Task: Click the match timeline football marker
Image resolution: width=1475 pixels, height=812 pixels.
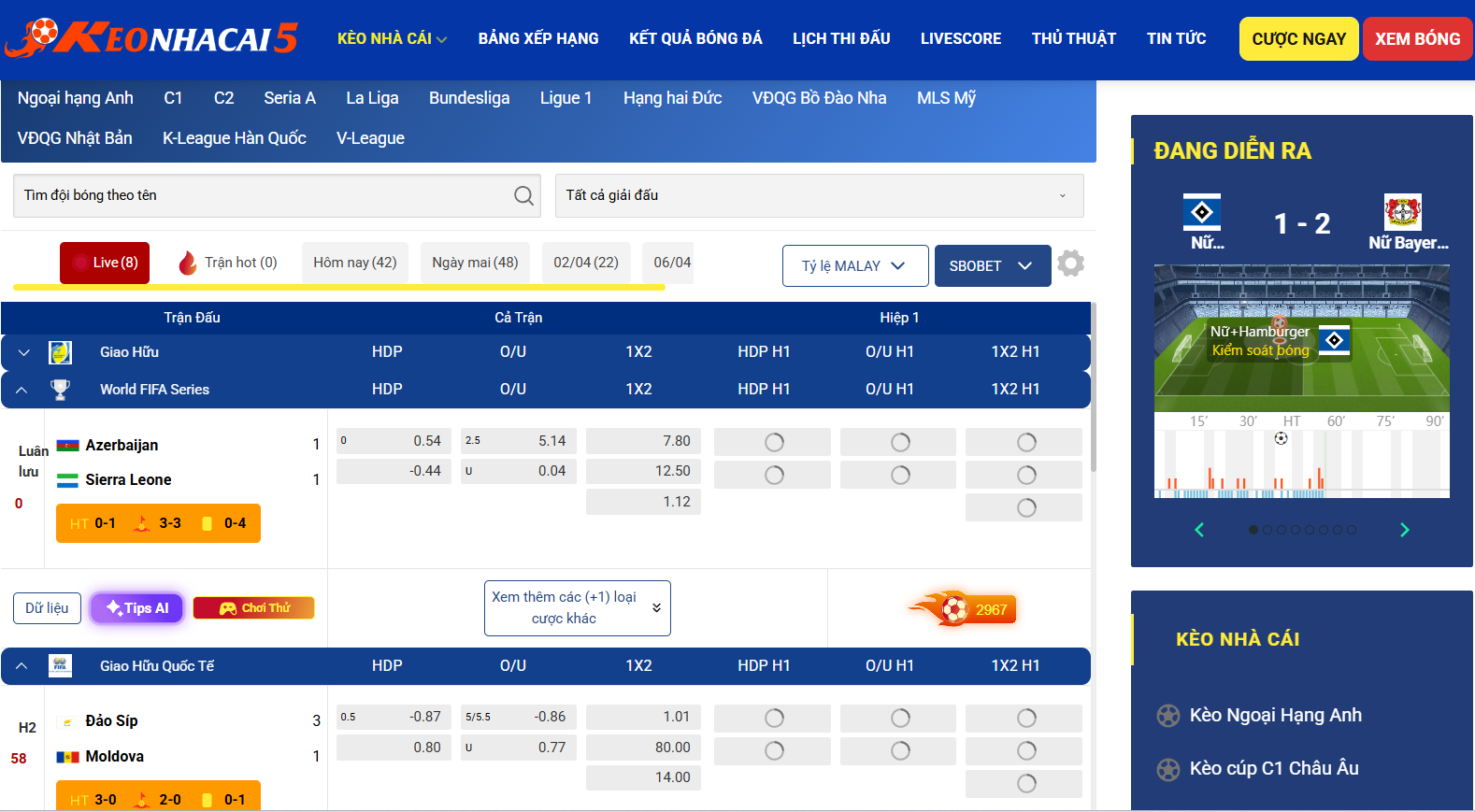Action: click(x=1281, y=438)
